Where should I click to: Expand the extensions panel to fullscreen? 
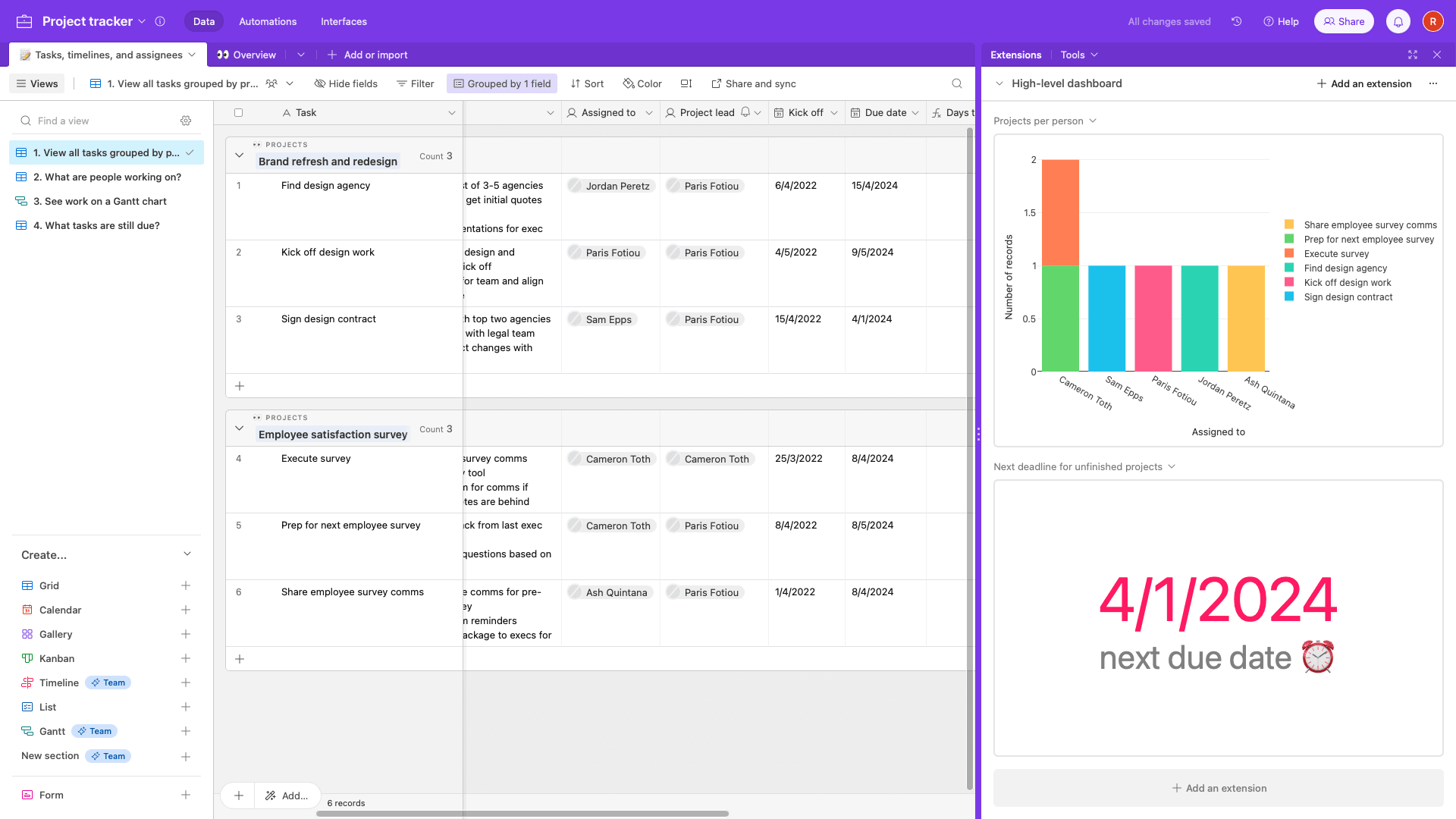(x=1412, y=55)
